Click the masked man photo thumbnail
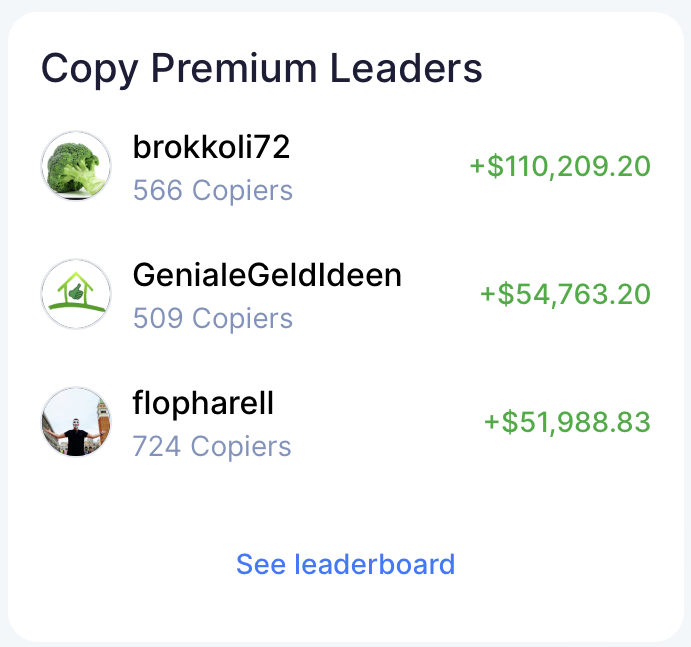 76,422
